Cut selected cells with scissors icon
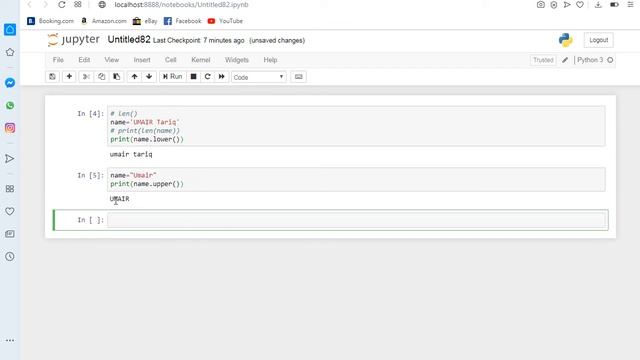 (86, 77)
